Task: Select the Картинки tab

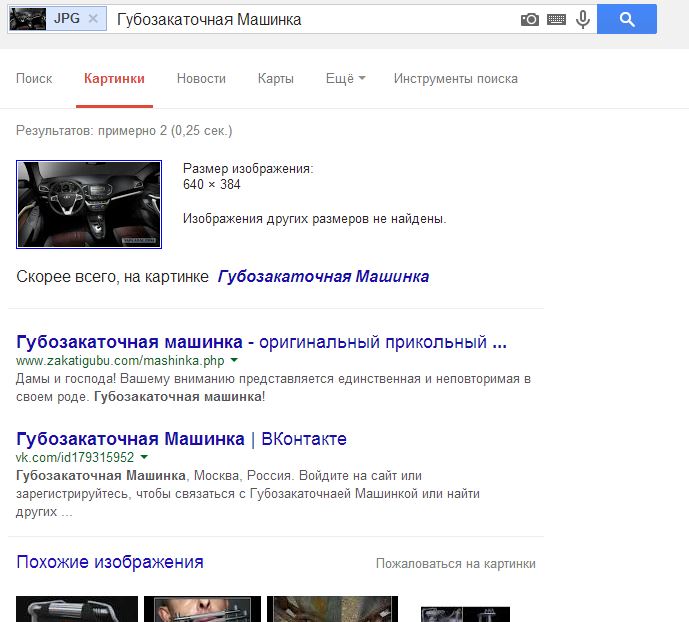Action: point(114,79)
